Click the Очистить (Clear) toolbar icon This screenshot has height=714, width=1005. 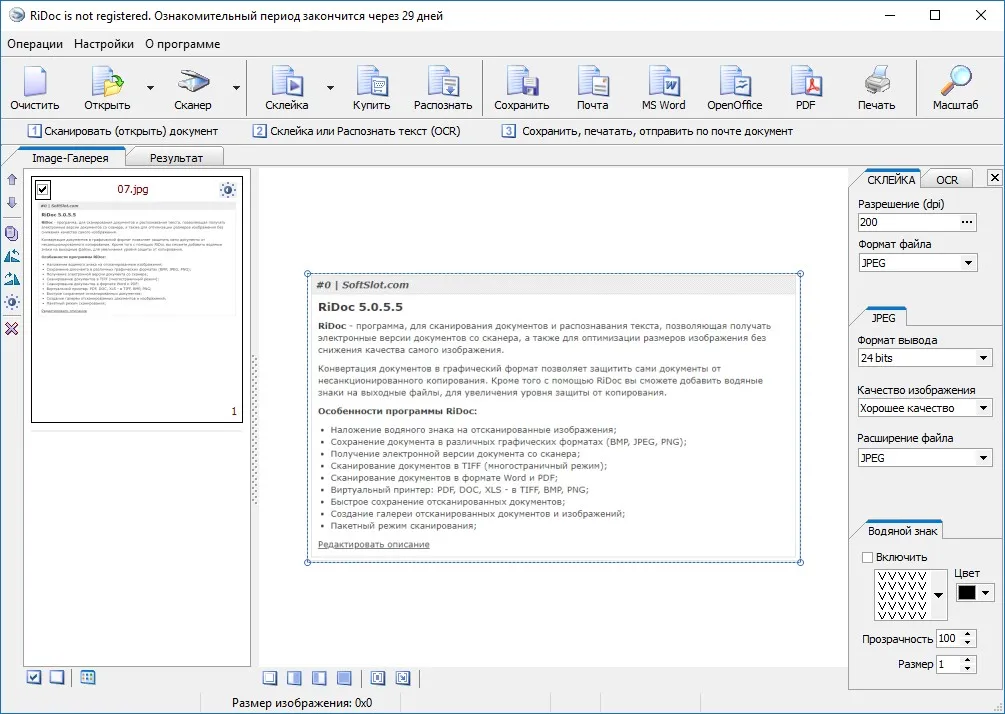tap(35, 88)
